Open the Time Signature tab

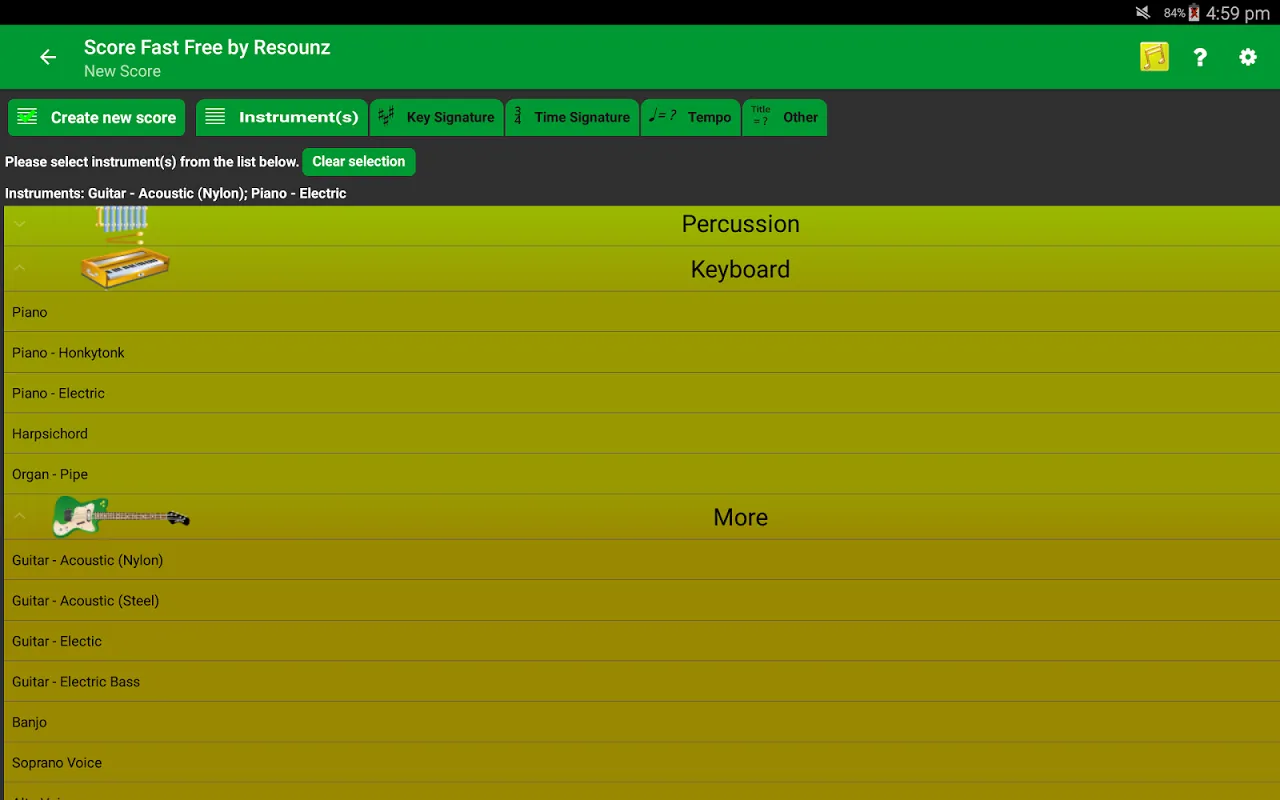coord(572,117)
